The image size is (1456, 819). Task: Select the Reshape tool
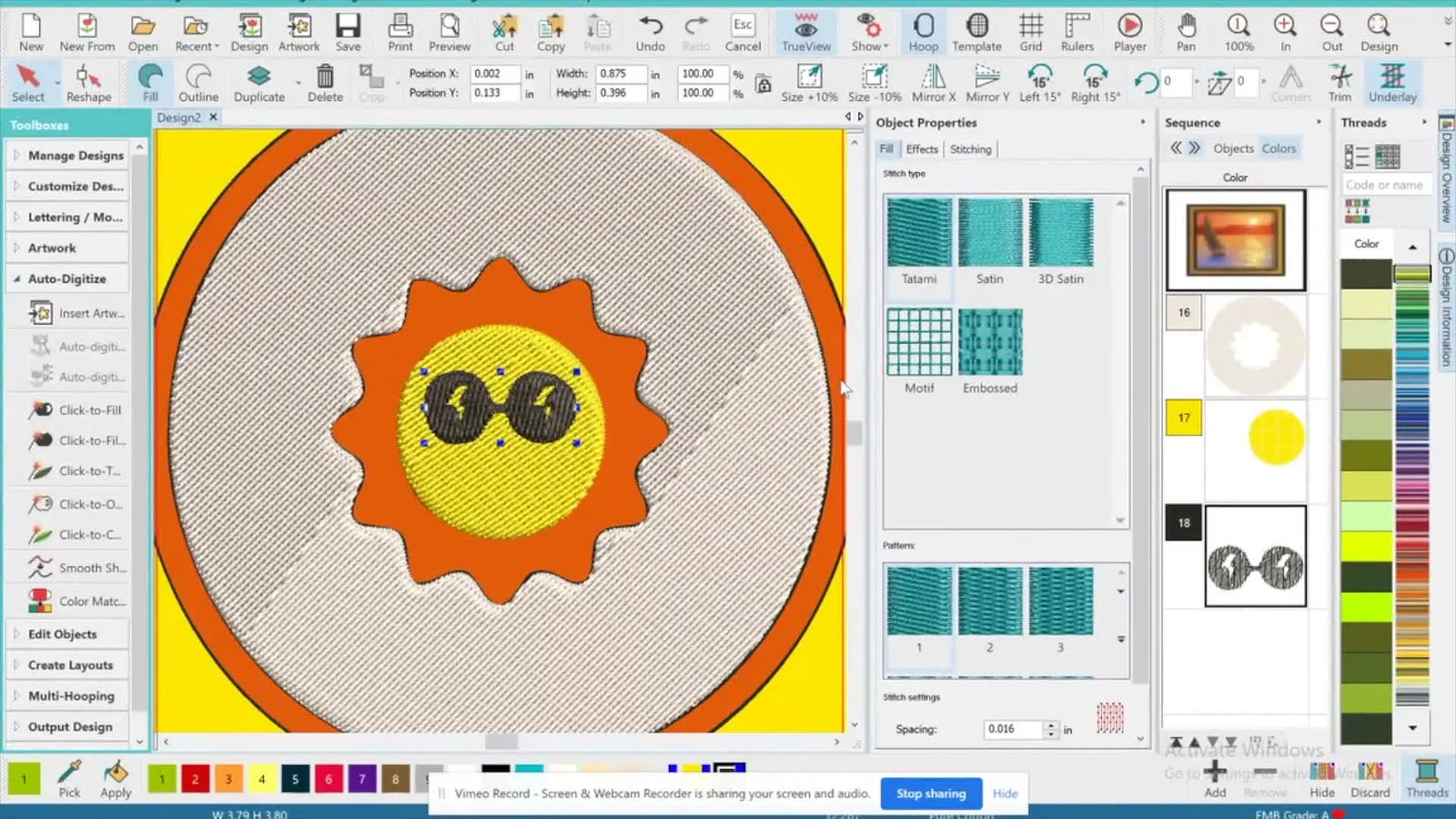click(88, 80)
